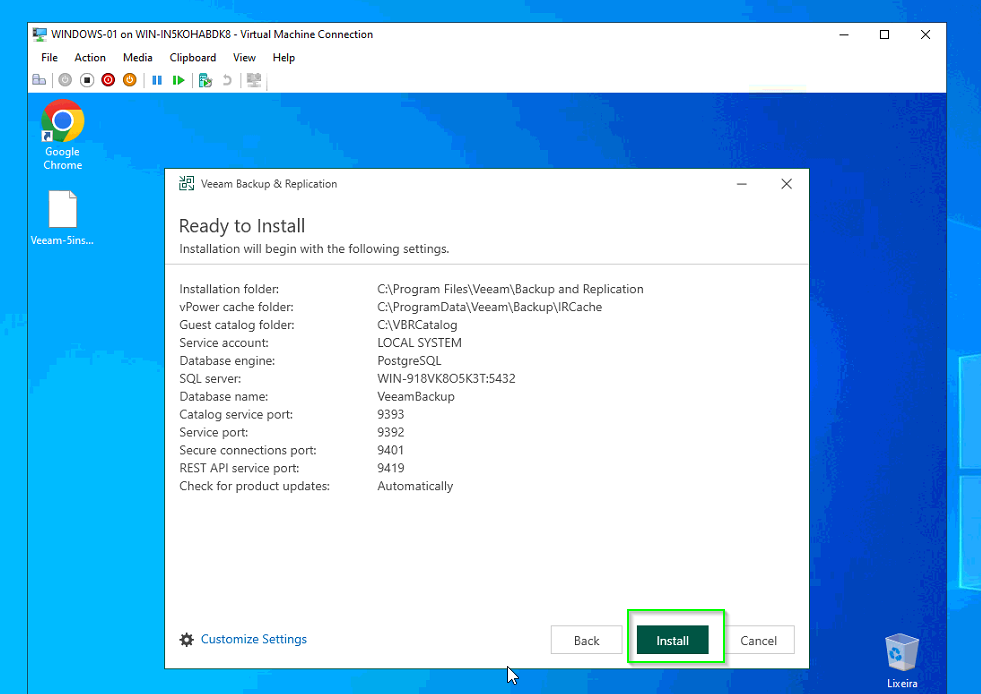Image resolution: width=981 pixels, height=694 pixels.
Task: Click the 'Automatically' value
Action: [415, 486]
